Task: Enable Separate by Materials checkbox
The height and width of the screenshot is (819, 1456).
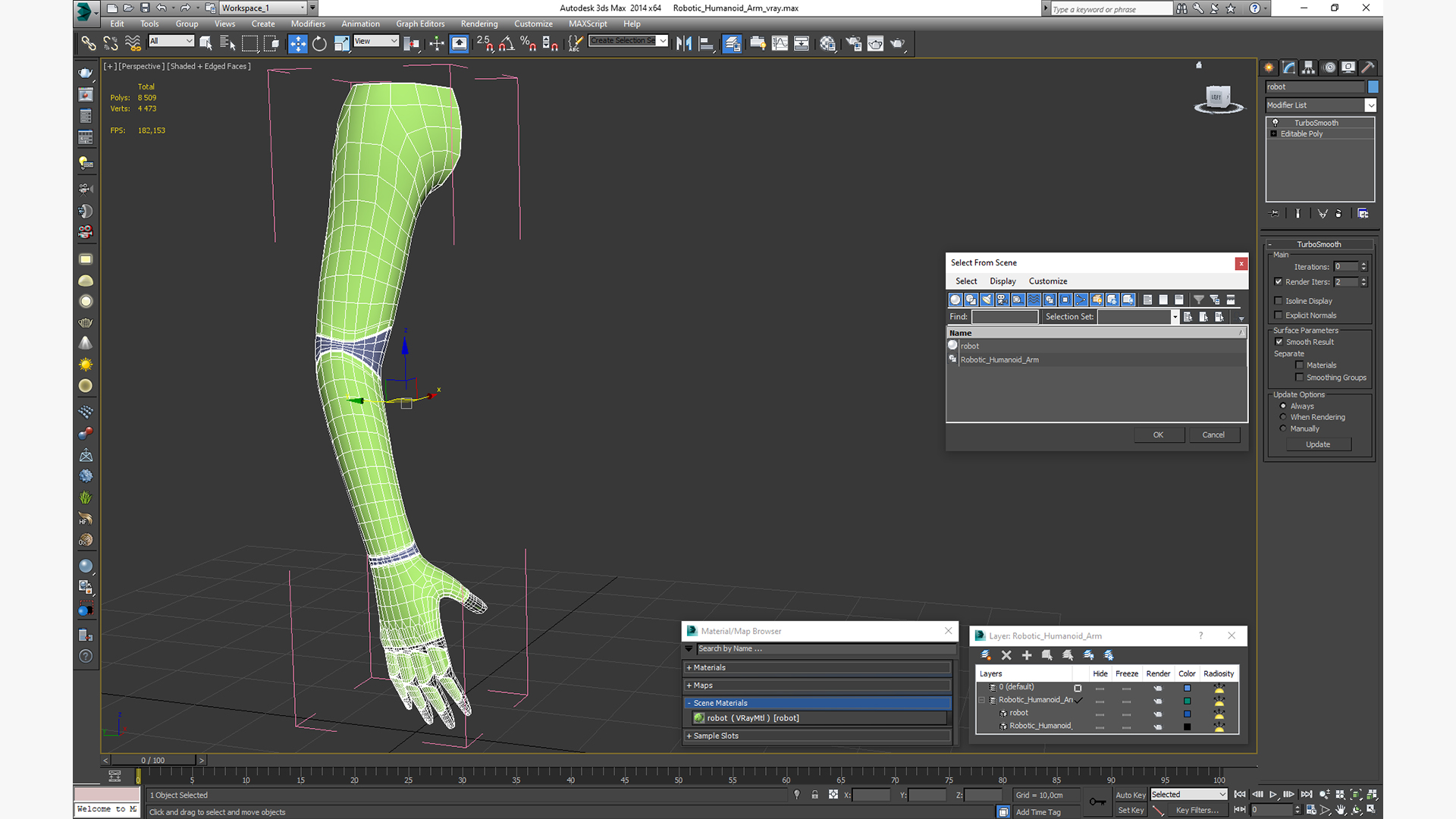Action: [x=1299, y=365]
